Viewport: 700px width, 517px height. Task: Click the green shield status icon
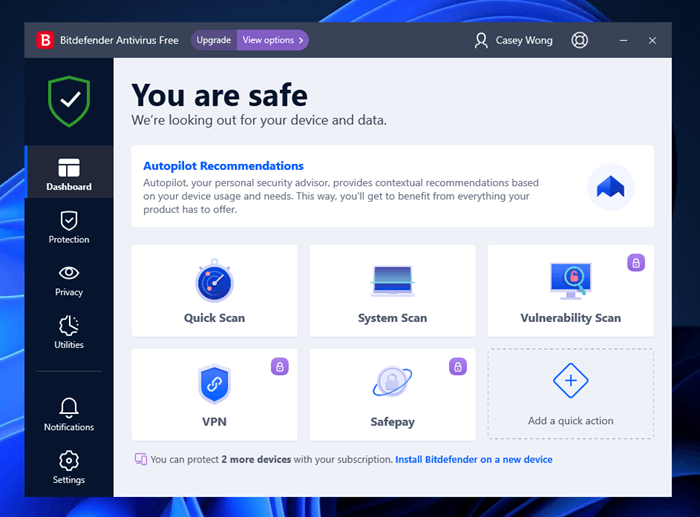69,101
